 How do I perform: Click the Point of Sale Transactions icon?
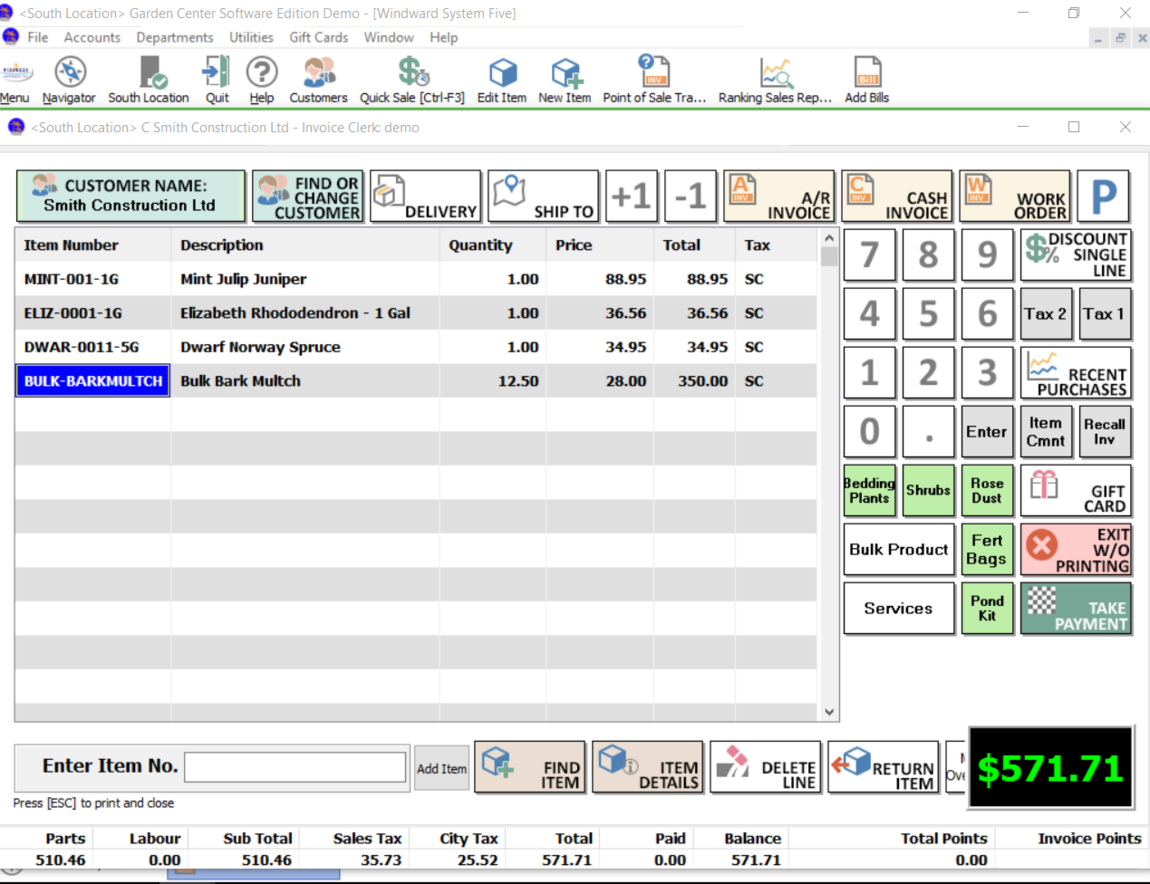tap(654, 79)
